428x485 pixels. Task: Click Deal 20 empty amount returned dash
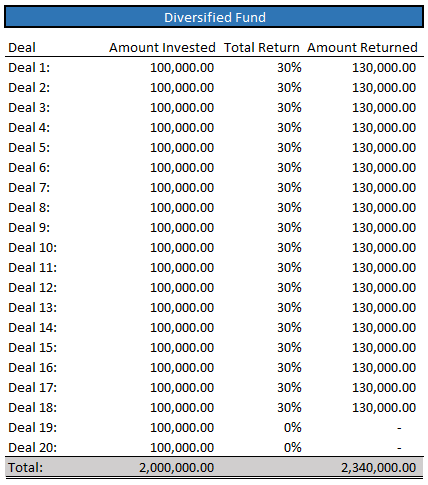(399, 448)
